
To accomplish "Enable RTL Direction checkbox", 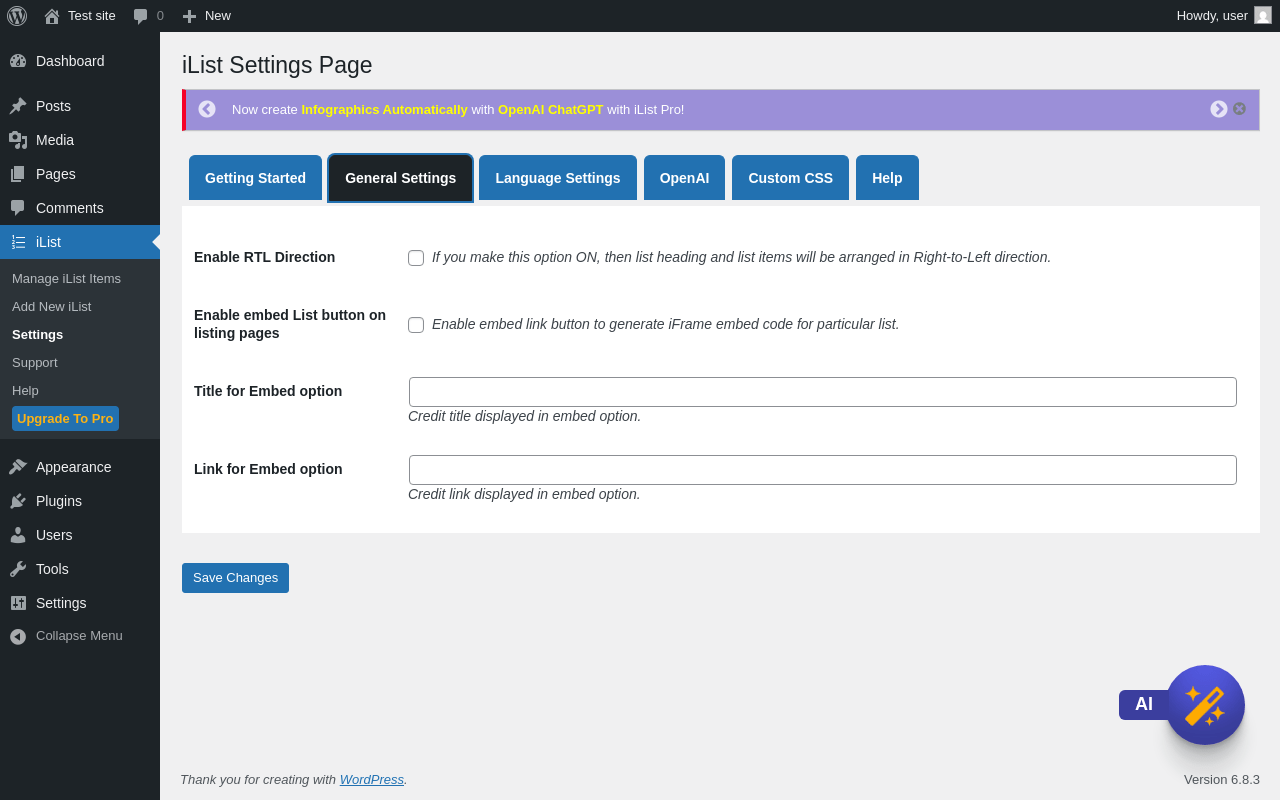I will (x=416, y=258).
